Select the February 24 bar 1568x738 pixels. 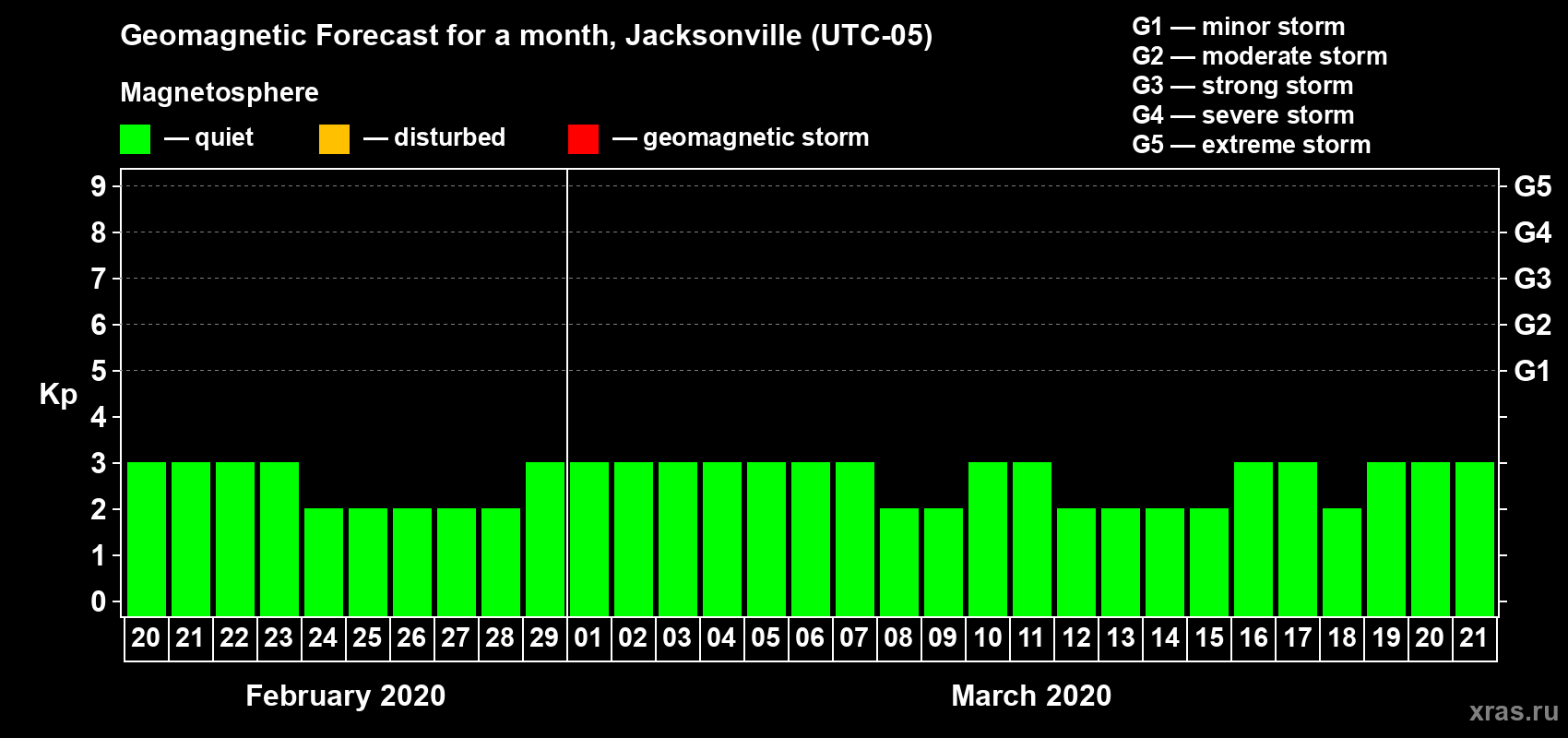coord(324,562)
